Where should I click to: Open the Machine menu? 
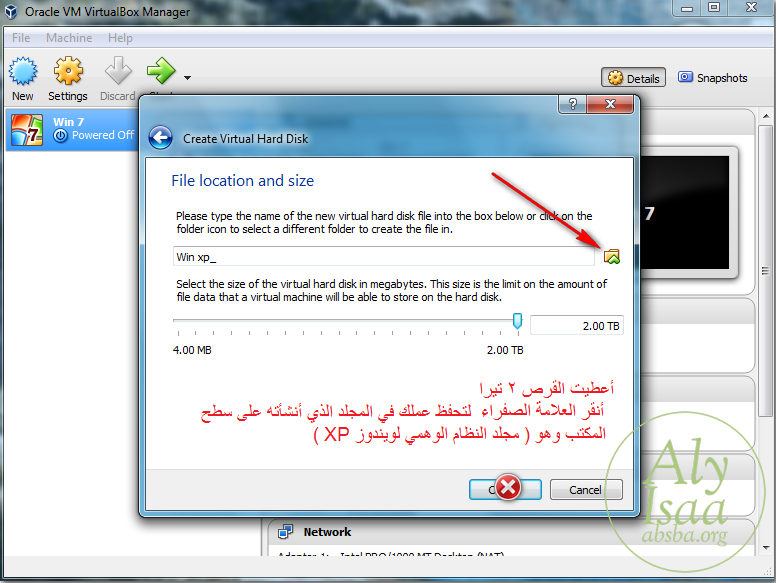[69, 38]
